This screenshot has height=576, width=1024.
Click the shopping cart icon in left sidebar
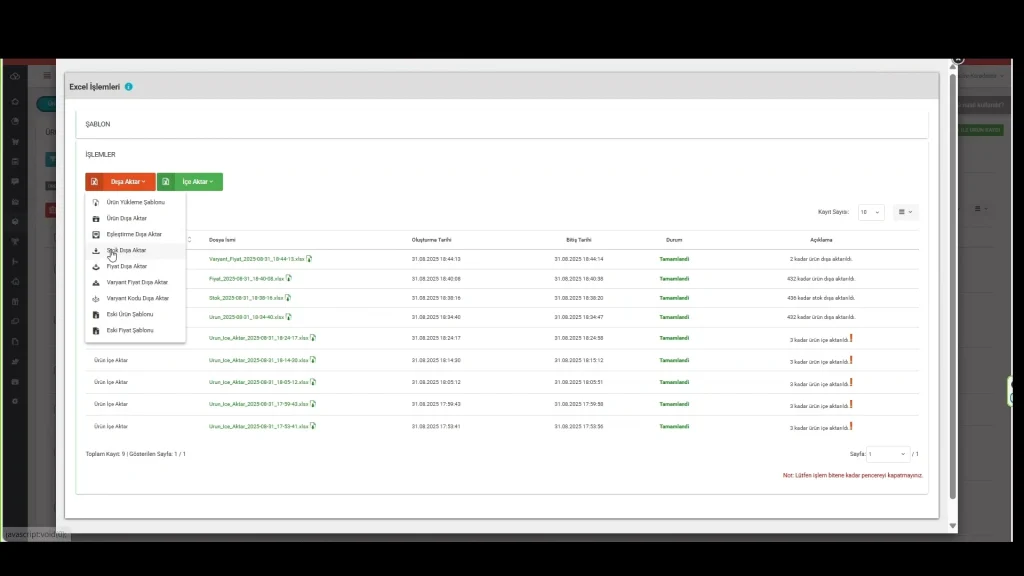(x=15, y=141)
